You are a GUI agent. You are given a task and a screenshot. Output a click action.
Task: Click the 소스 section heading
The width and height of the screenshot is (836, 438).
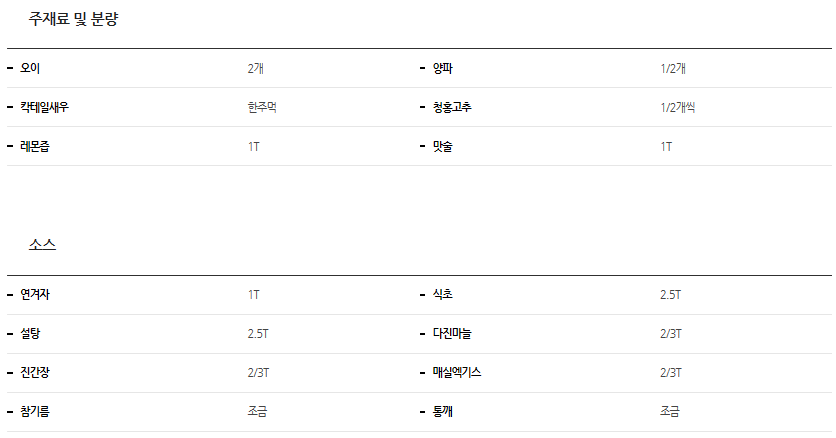coord(43,245)
